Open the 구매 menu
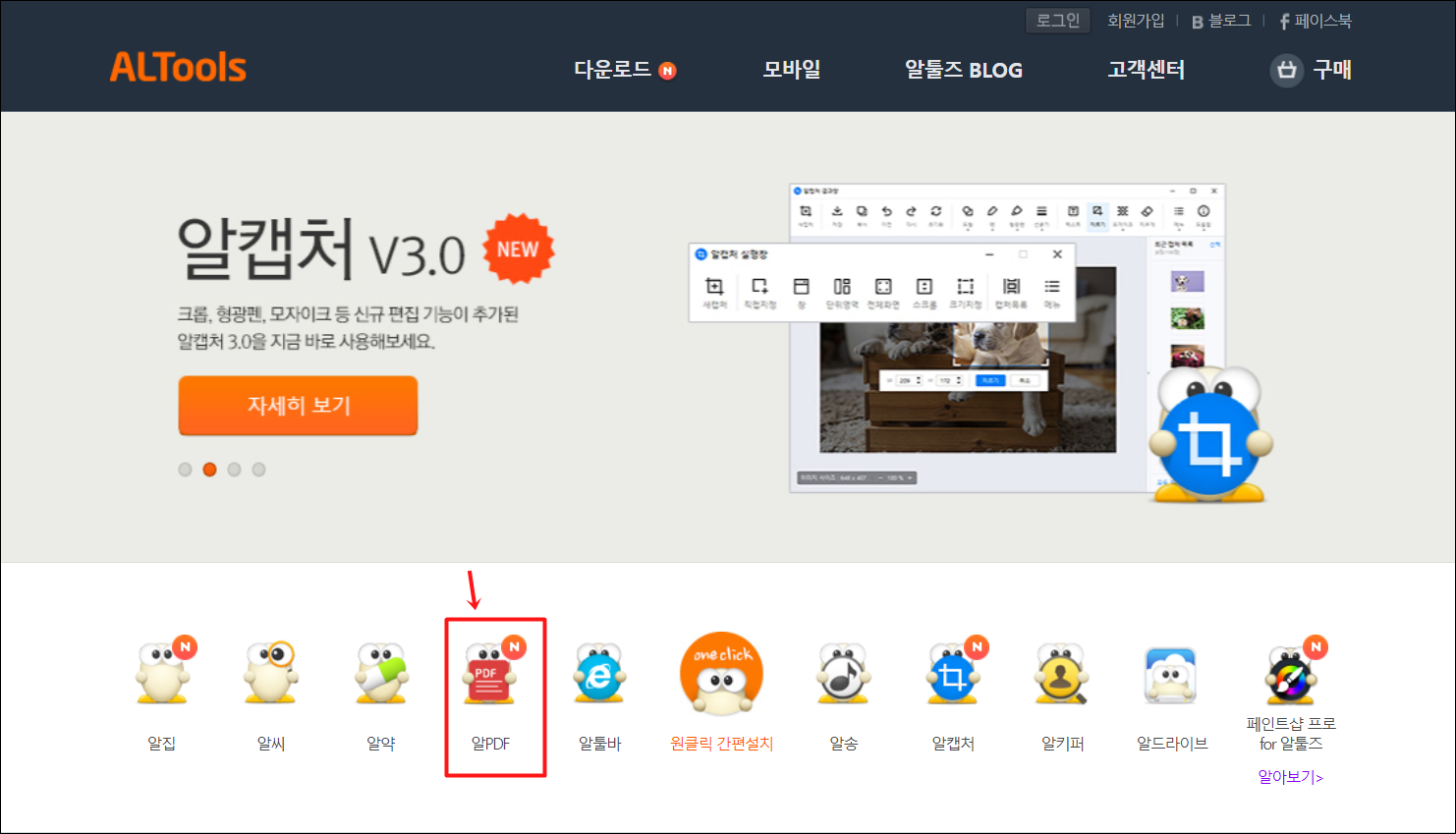 pyautogui.click(x=1332, y=70)
